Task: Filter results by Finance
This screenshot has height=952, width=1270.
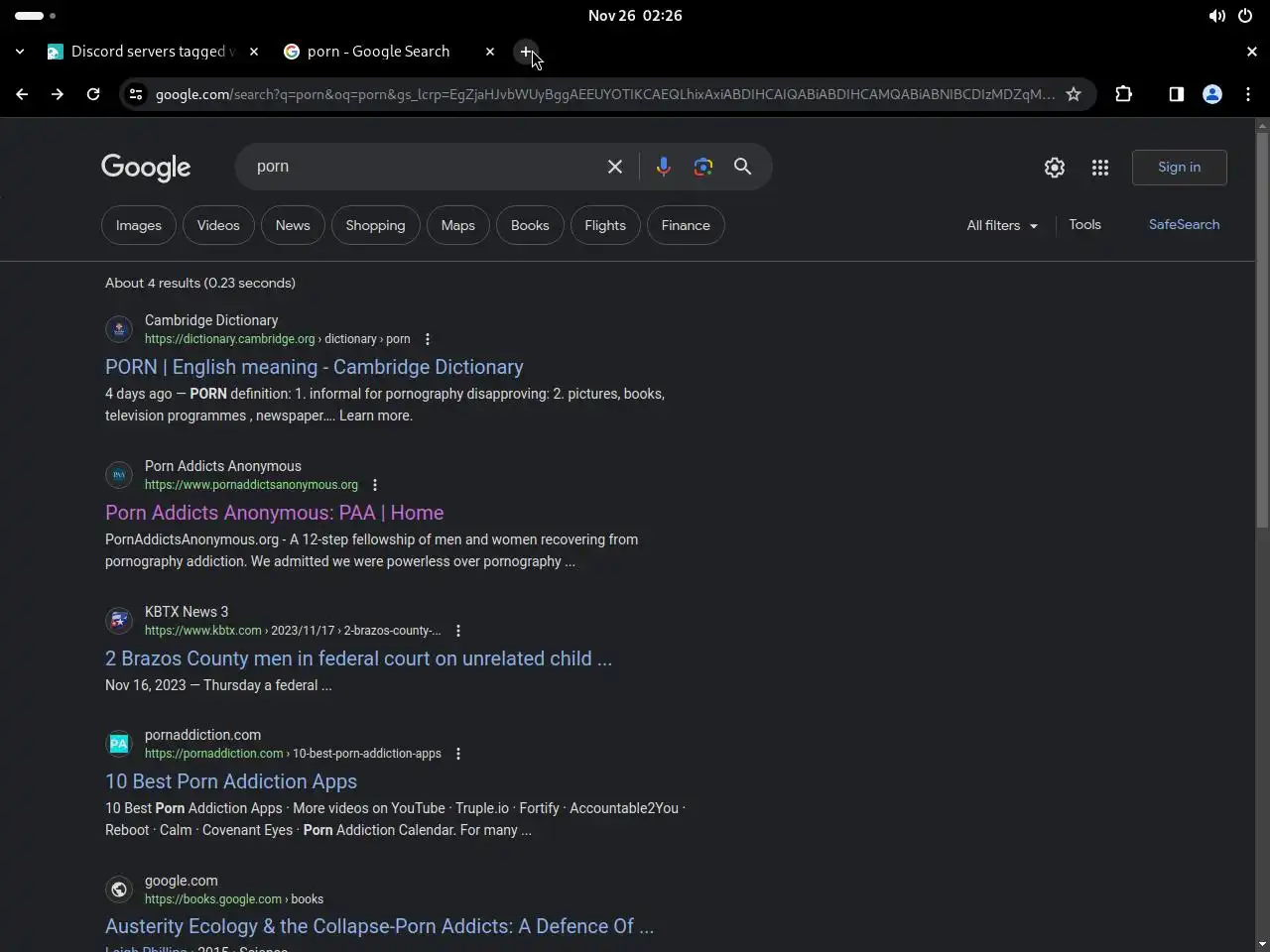Action: (686, 225)
